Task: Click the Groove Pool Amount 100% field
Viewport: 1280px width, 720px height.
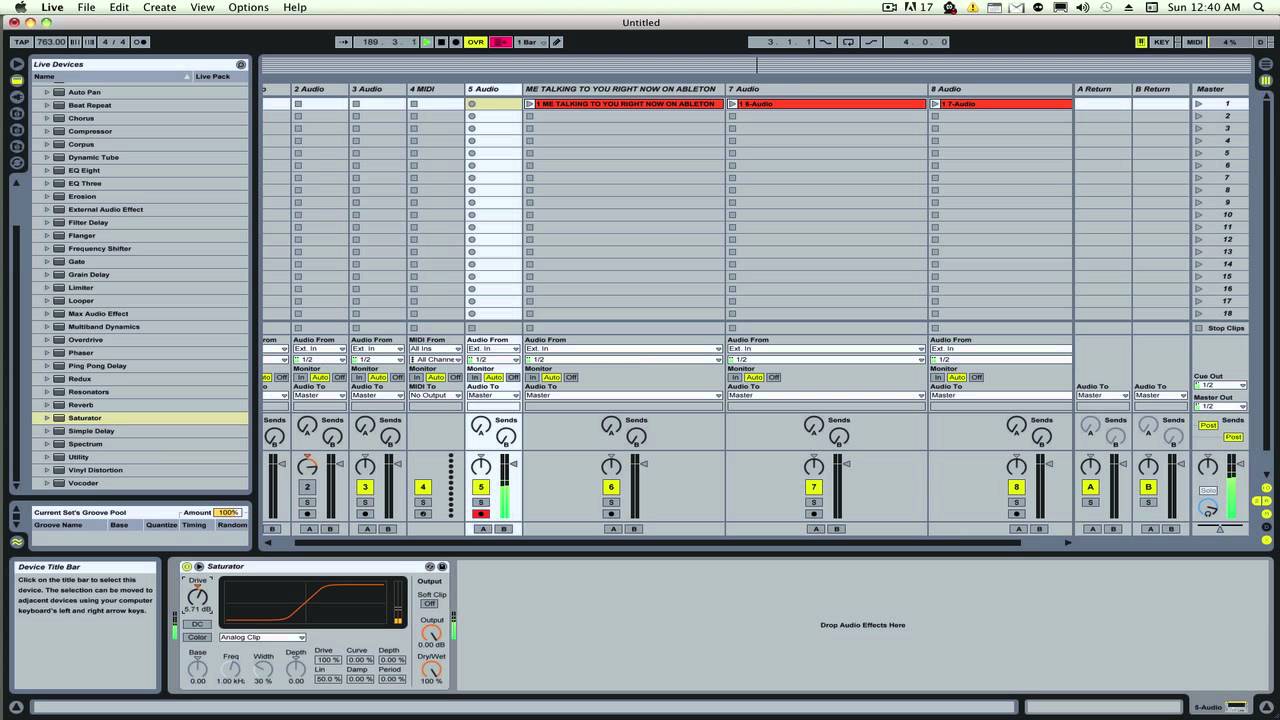Action: tap(228, 512)
